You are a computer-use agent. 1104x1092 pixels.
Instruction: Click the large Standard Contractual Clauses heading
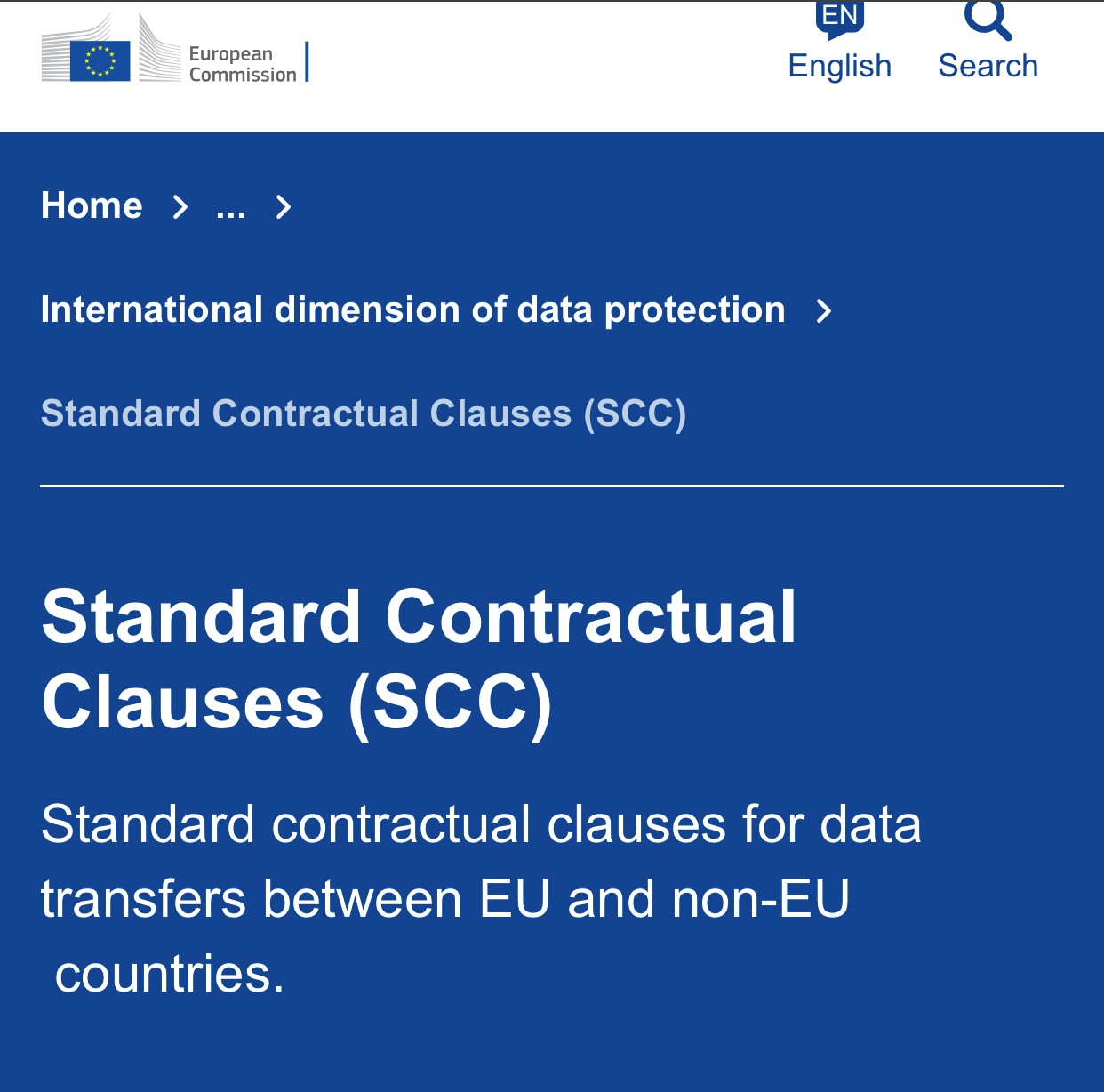pyautogui.click(x=419, y=659)
